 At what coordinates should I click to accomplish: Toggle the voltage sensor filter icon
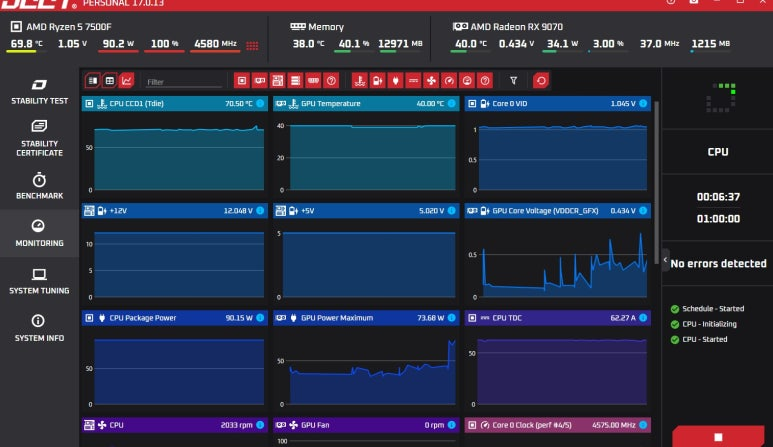[x=378, y=81]
